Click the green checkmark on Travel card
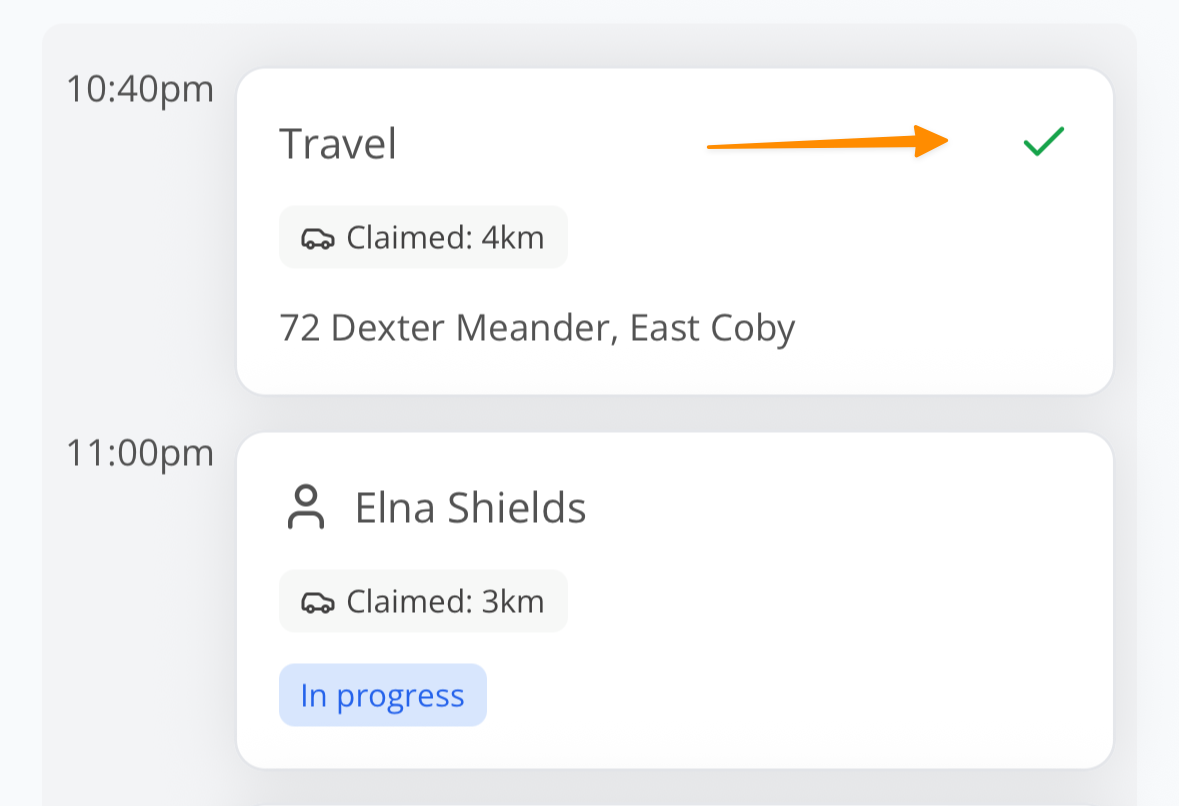Viewport: 1179px width, 806px height. pyautogui.click(x=1044, y=142)
